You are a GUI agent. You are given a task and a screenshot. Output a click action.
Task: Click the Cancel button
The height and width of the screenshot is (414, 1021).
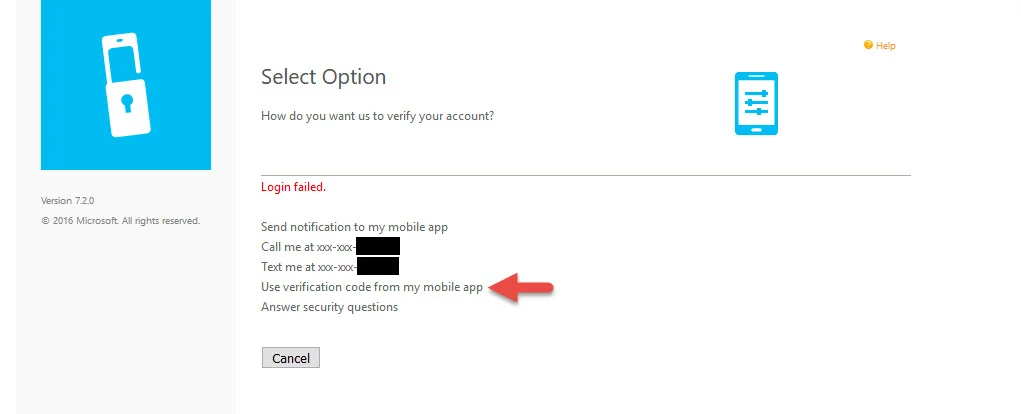pos(291,358)
